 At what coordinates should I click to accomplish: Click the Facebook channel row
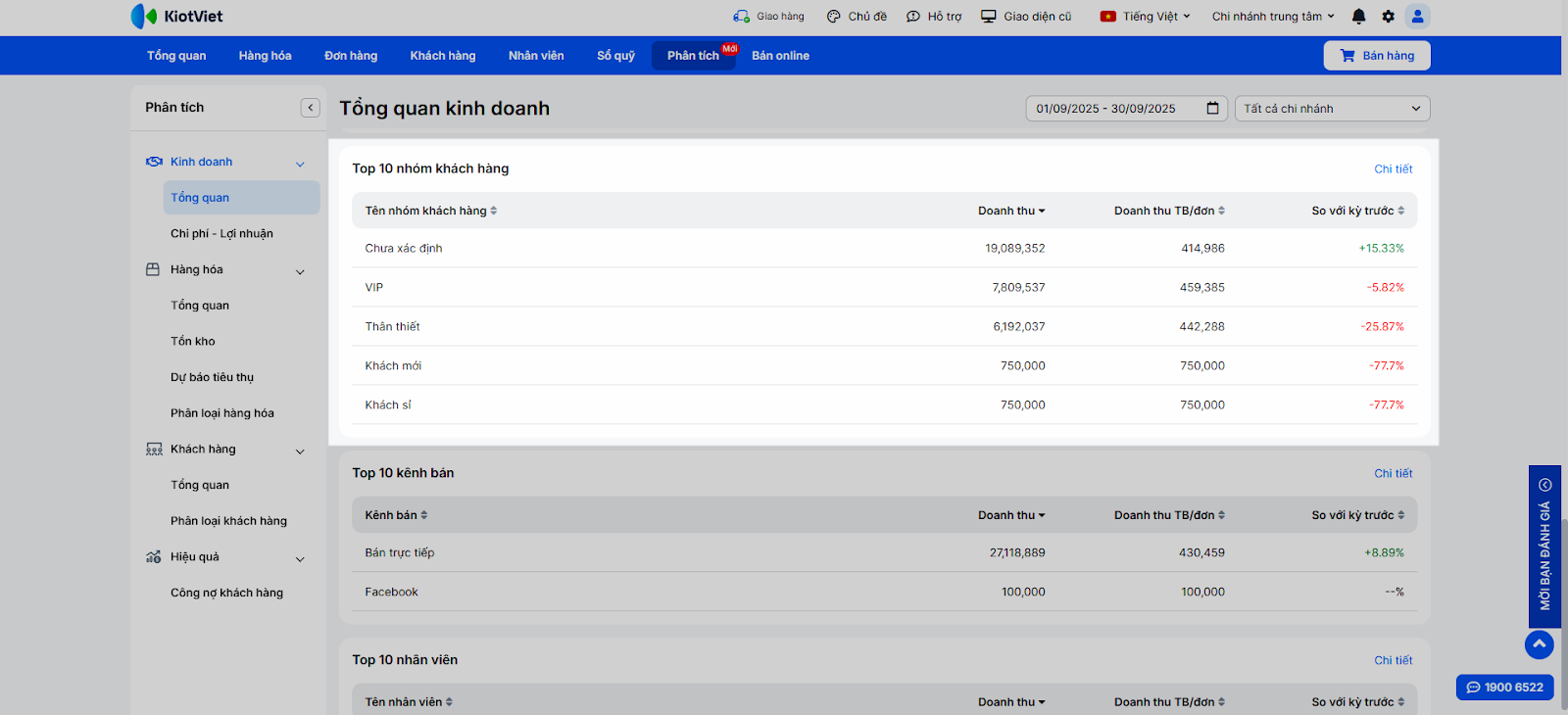(x=885, y=593)
